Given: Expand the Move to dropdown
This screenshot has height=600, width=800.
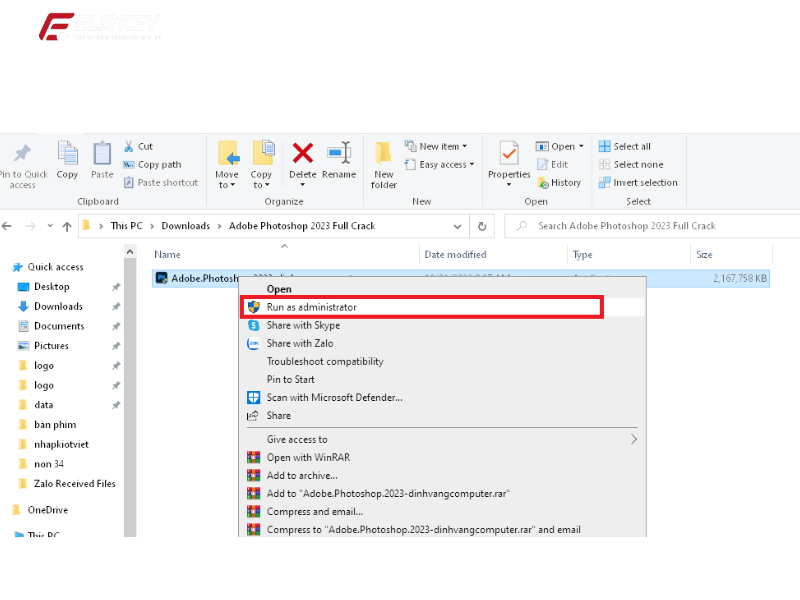Looking at the screenshot, I should click(x=227, y=184).
